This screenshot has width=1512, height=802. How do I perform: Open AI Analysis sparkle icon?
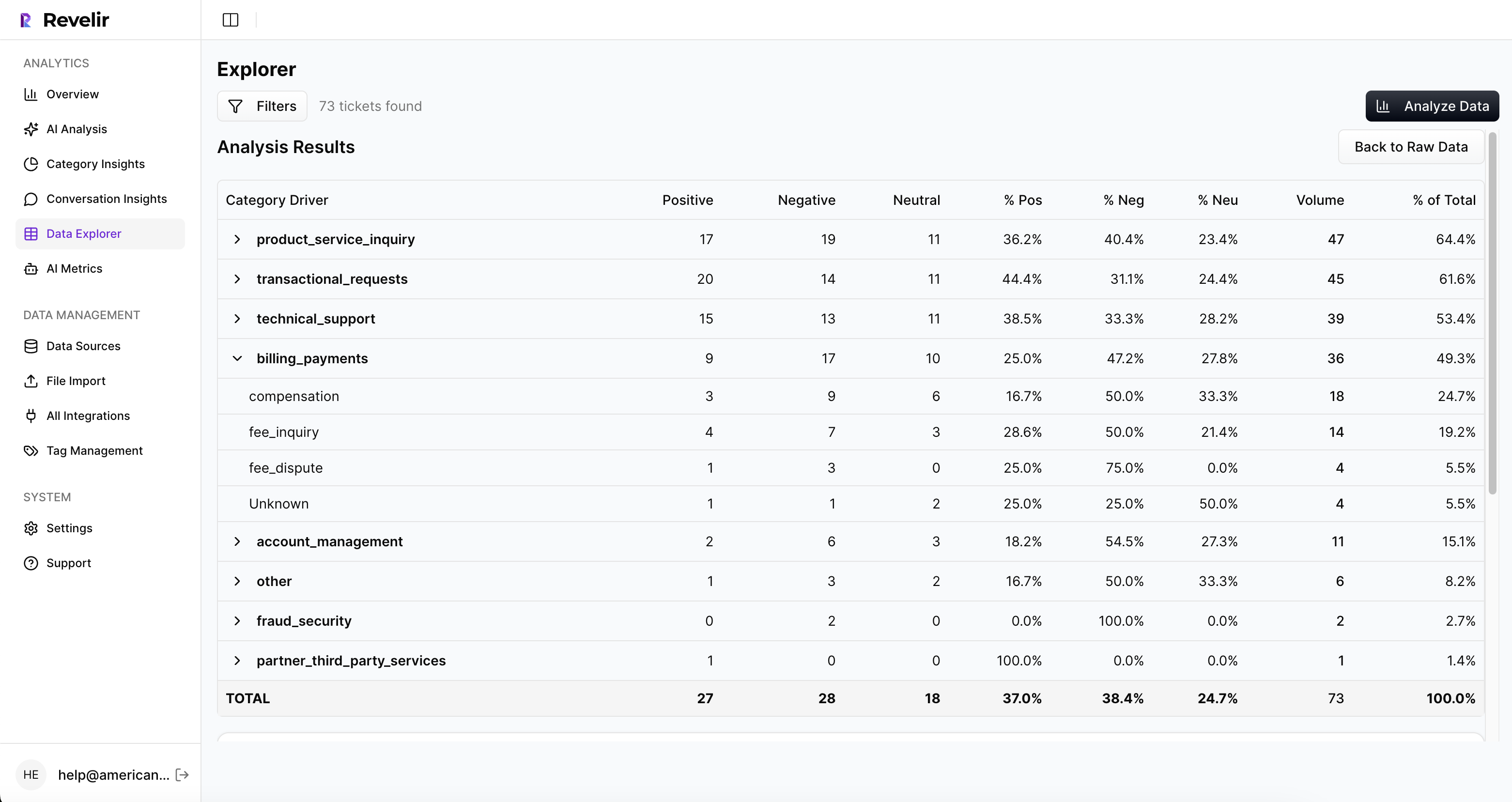pyautogui.click(x=31, y=129)
